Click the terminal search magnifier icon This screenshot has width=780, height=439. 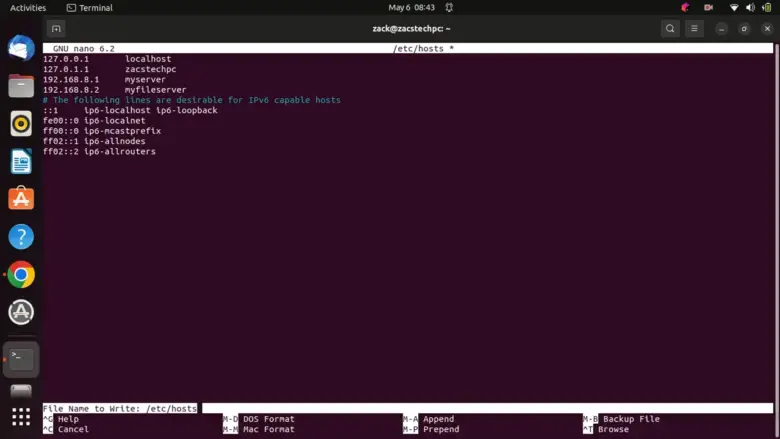point(670,29)
